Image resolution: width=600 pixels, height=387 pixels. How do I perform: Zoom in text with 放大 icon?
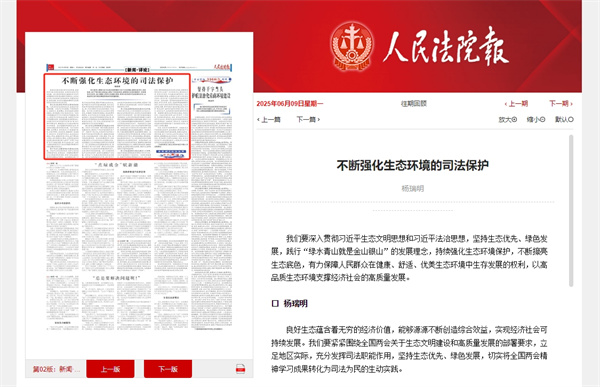[x=508, y=119]
